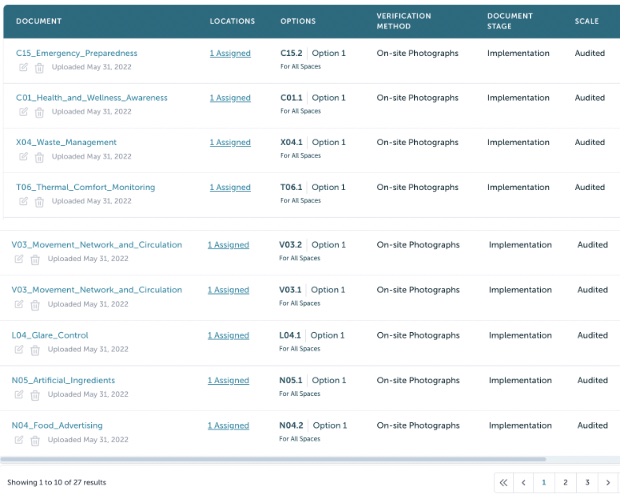
Task: Go to page 3 of results
Action: (587, 482)
